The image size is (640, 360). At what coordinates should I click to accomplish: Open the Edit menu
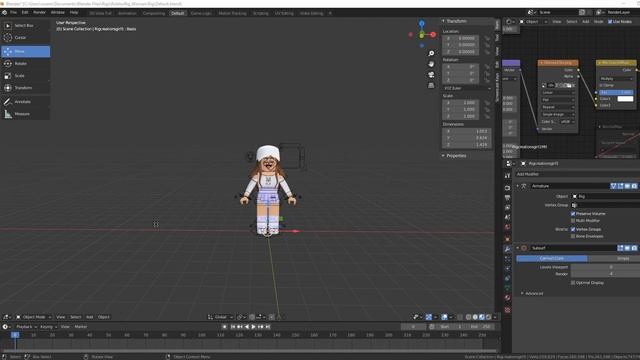(25, 13)
